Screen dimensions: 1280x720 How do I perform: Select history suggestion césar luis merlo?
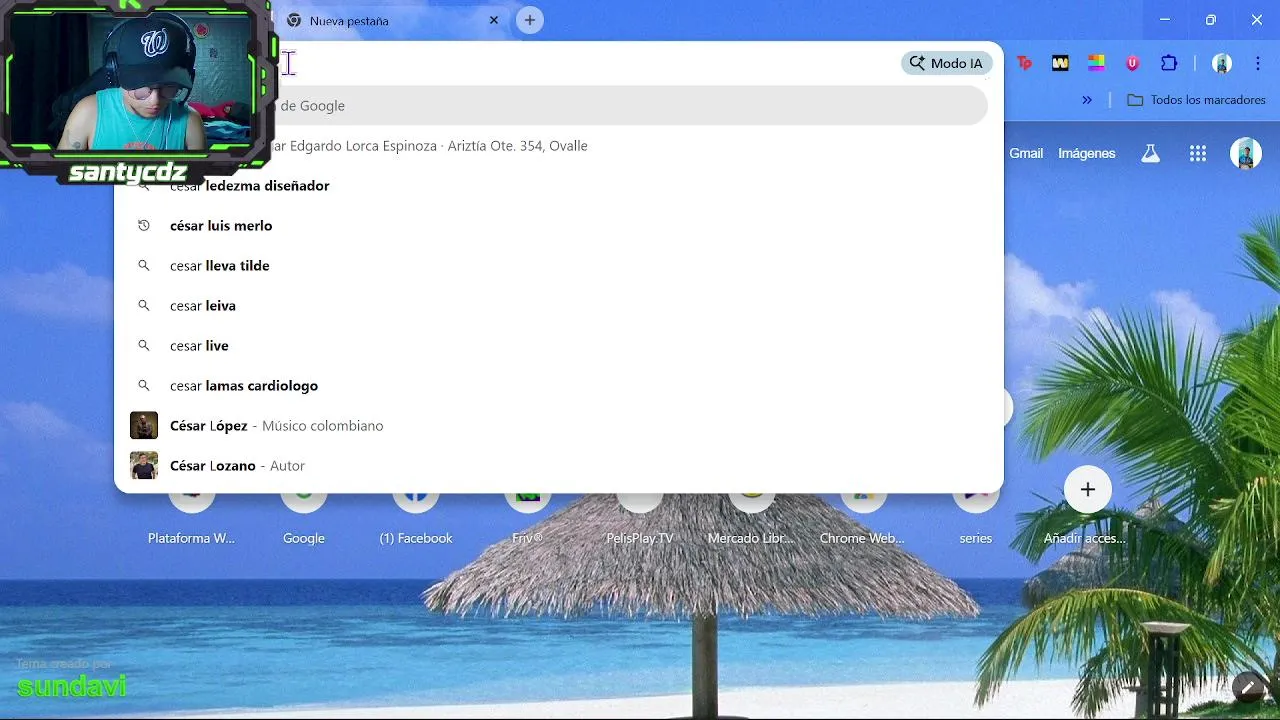(x=559, y=226)
